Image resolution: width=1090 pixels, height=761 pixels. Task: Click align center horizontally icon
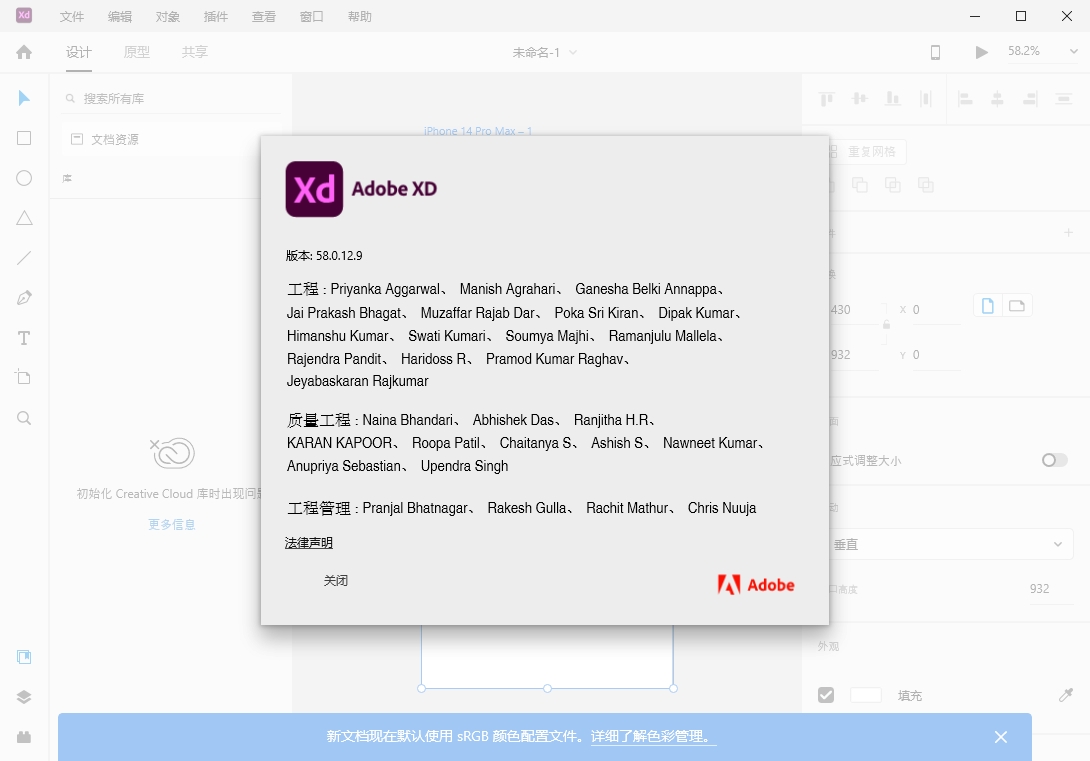point(997,99)
